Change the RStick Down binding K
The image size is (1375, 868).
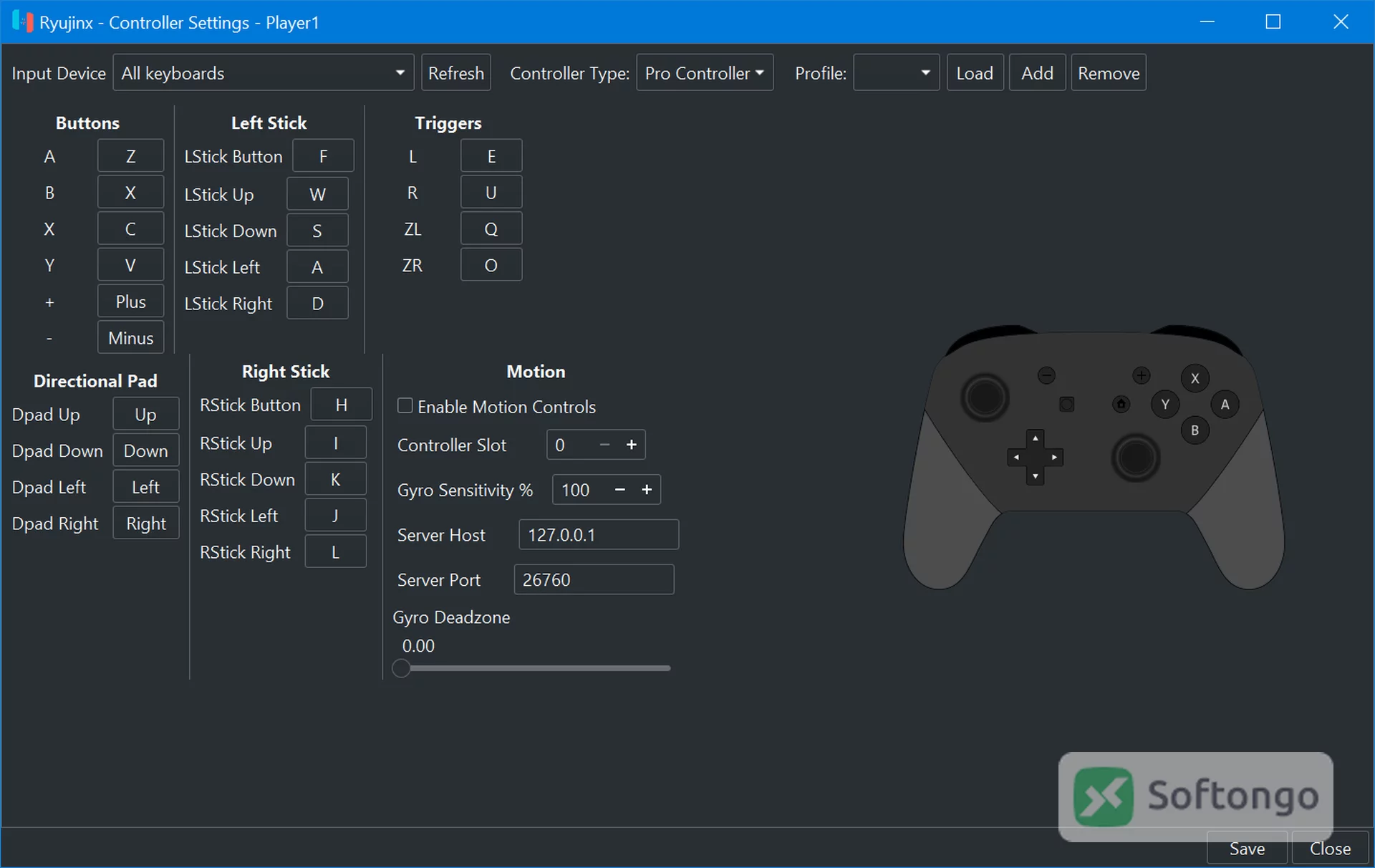tap(335, 479)
